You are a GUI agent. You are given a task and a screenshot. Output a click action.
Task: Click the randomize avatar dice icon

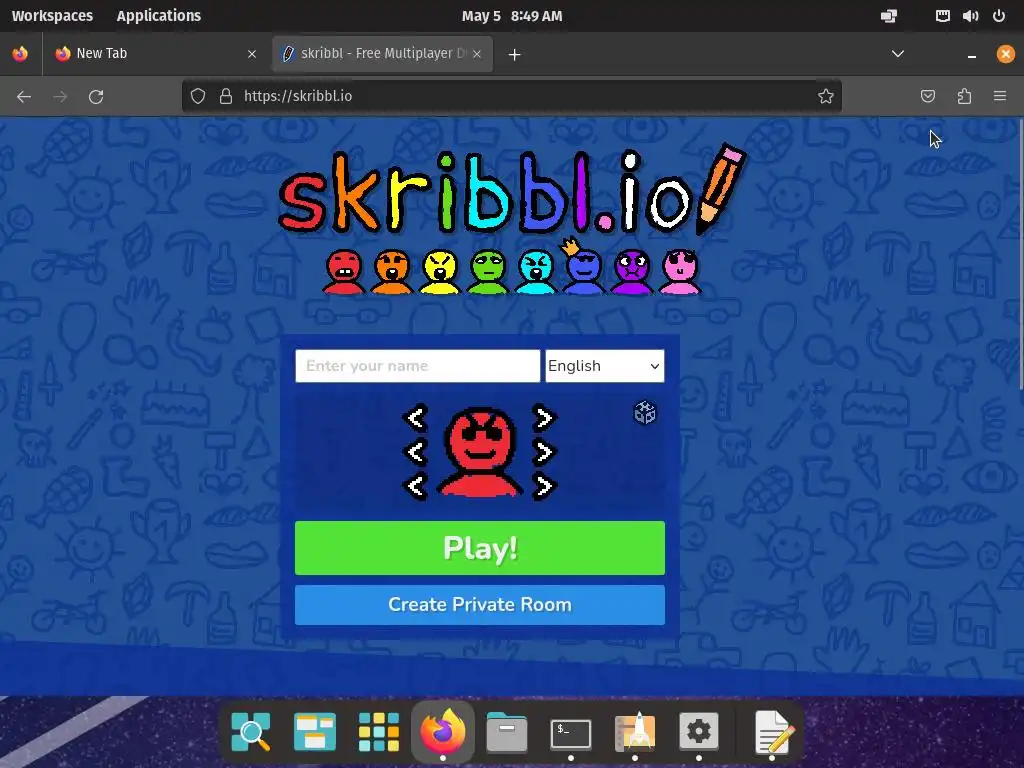point(645,413)
